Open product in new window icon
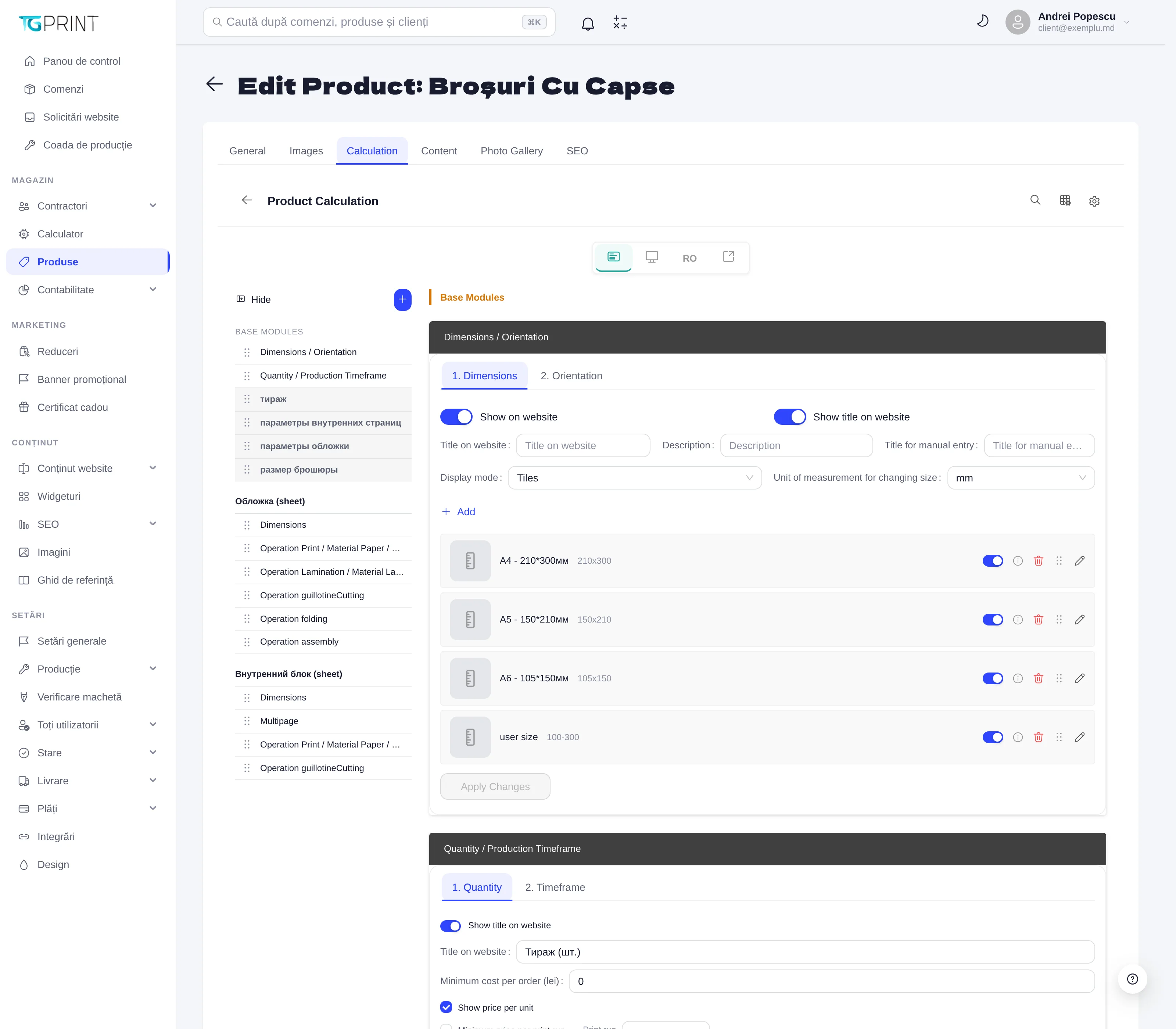 tap(728, 257)
